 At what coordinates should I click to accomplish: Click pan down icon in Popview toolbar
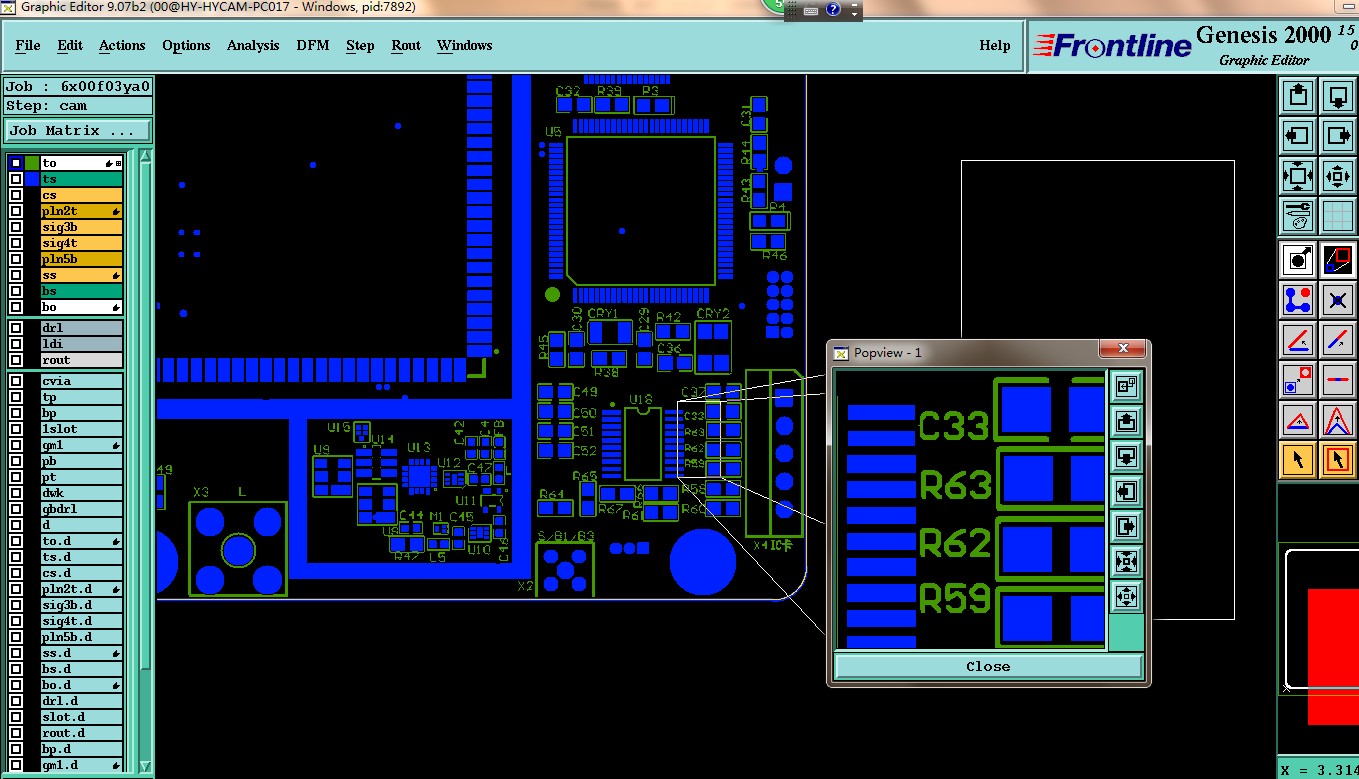tap(1126, 457)
